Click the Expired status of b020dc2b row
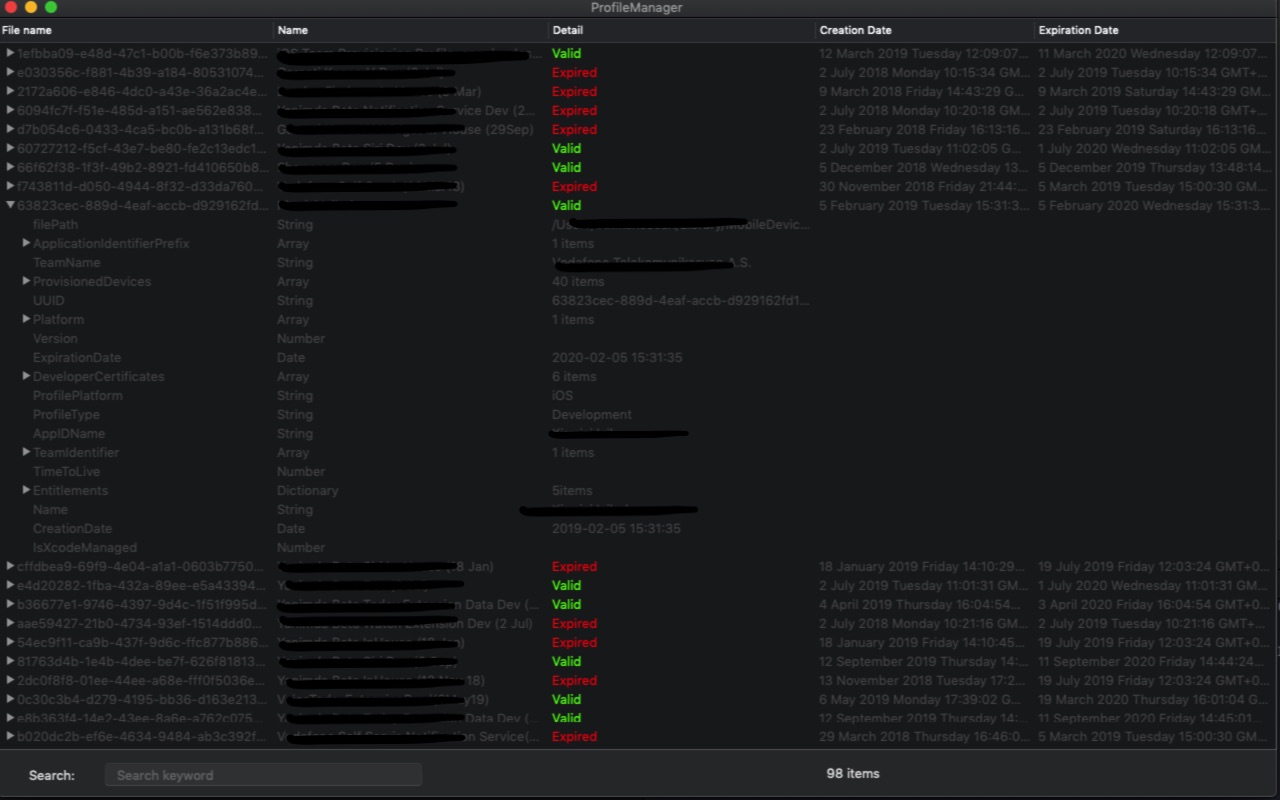 pos(574,736)
